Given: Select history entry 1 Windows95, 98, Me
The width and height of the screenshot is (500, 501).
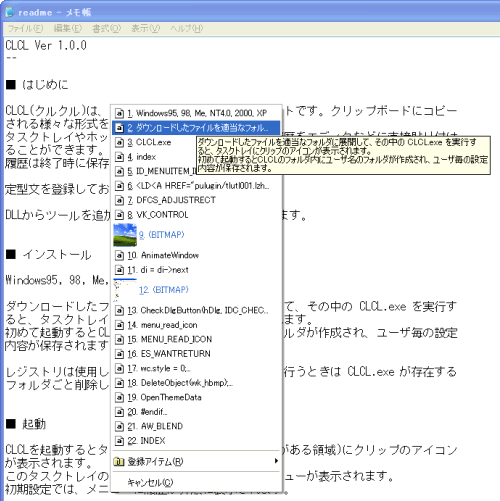Looking at the screenshot, I should pos(197,113).
